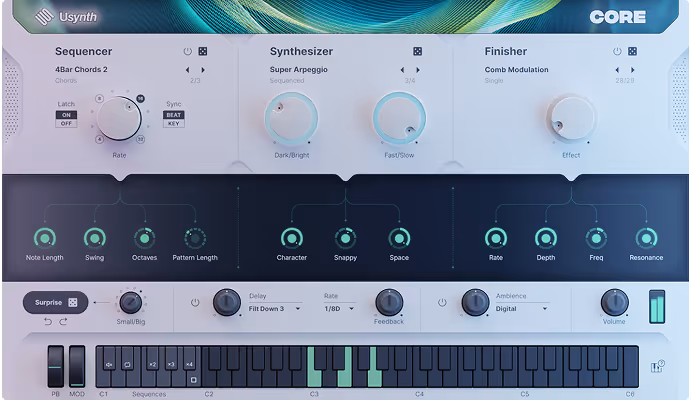Click the Octaves knob
Viewport: 691px width, 400px height.
pos(145,238)
